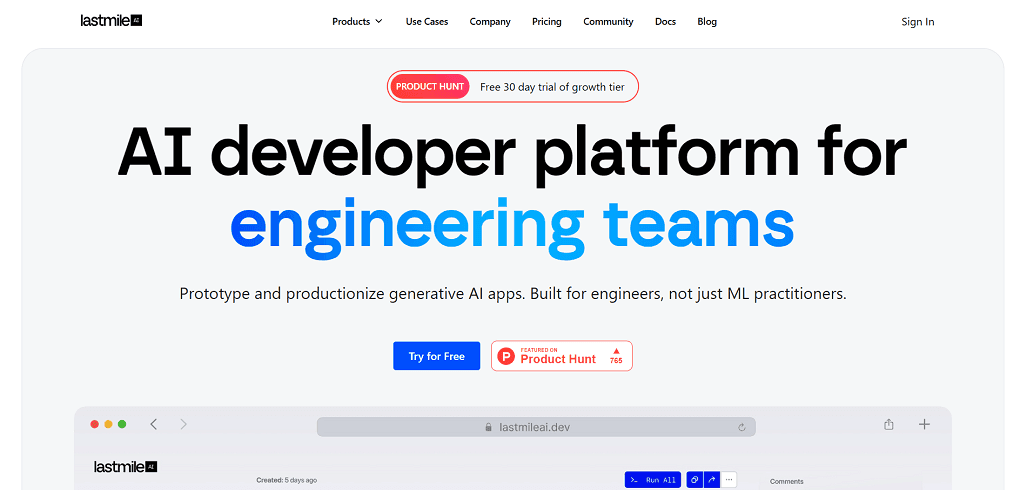
Task: Open the Featured on Product Hunt badge
Action: pyautogui.click(x=561, y=356)
